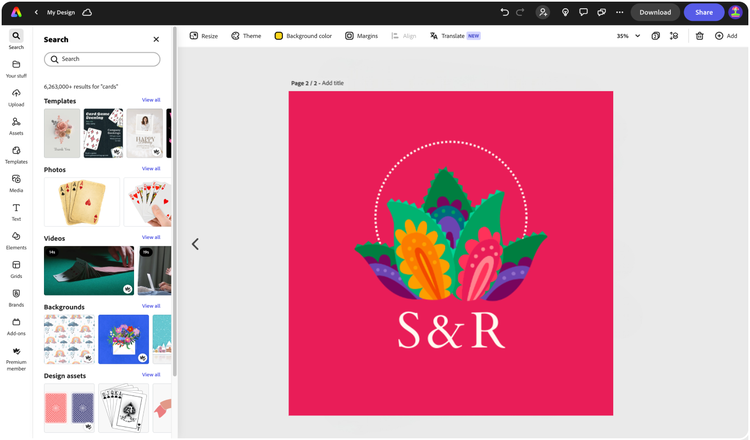Go to the previous page with the left chevron

click(x=195, y=244)
